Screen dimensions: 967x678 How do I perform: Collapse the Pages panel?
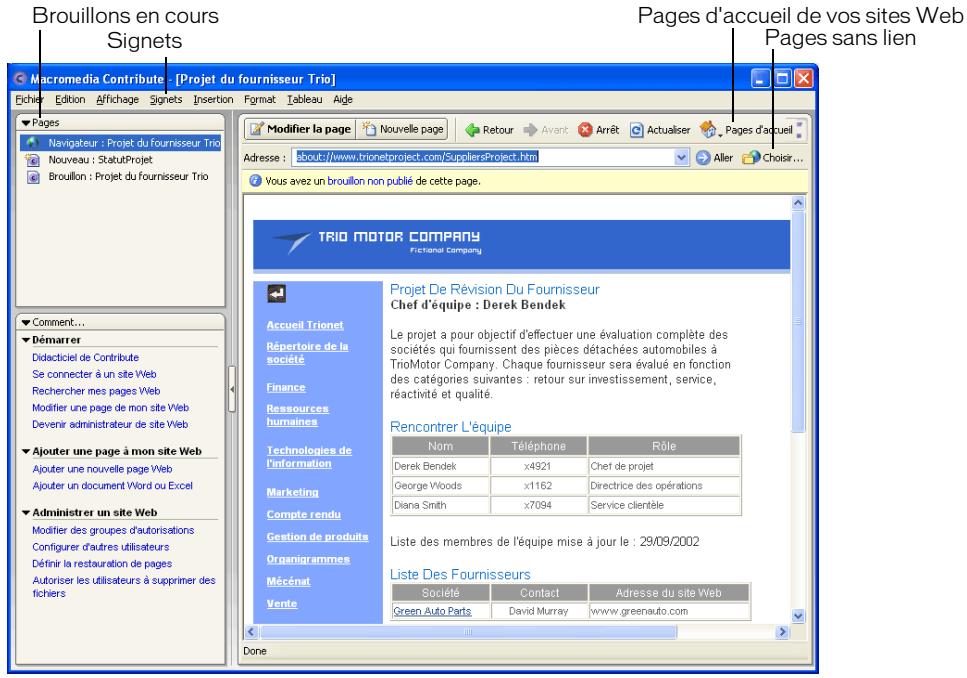point(26,123)
